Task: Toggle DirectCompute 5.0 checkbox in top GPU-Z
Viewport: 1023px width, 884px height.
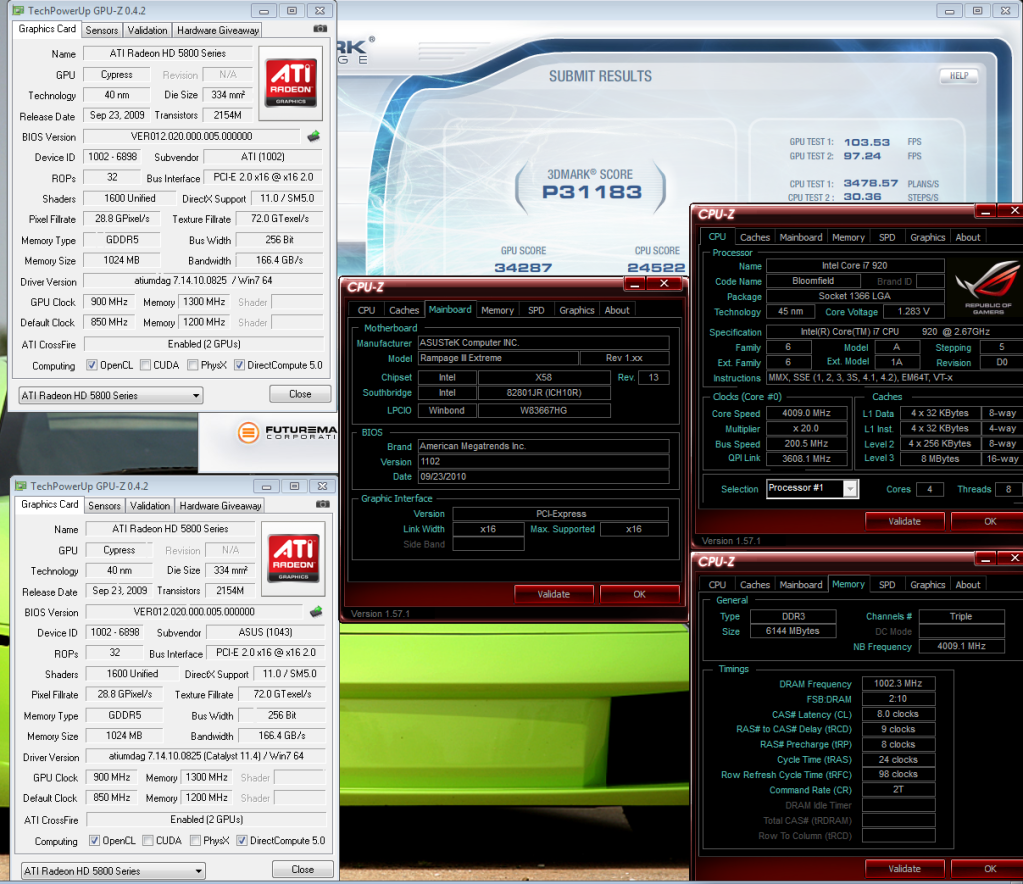Action: pyautogui.click(x=239, y=365)
